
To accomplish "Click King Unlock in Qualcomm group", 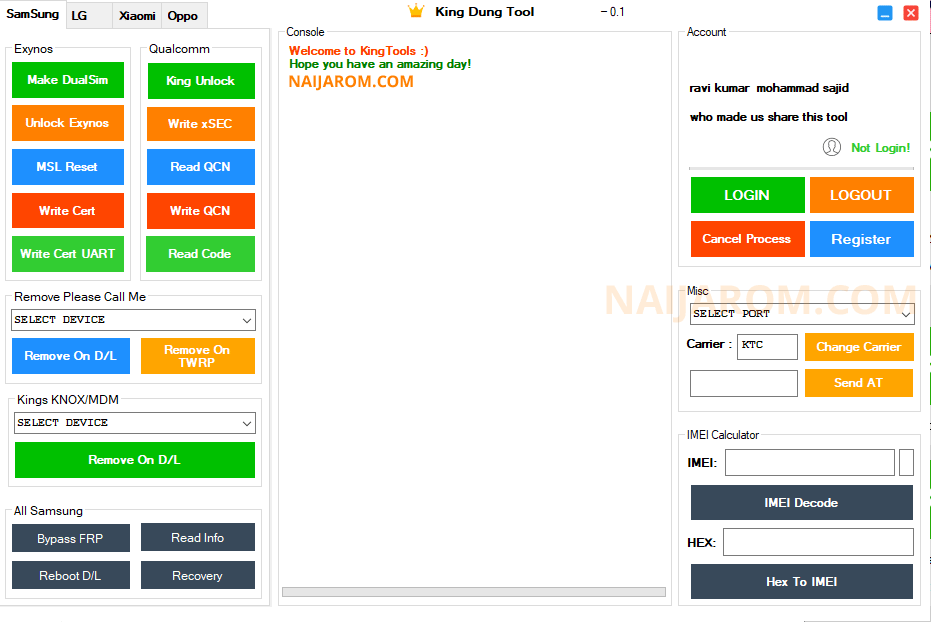I will pos(201,81).
